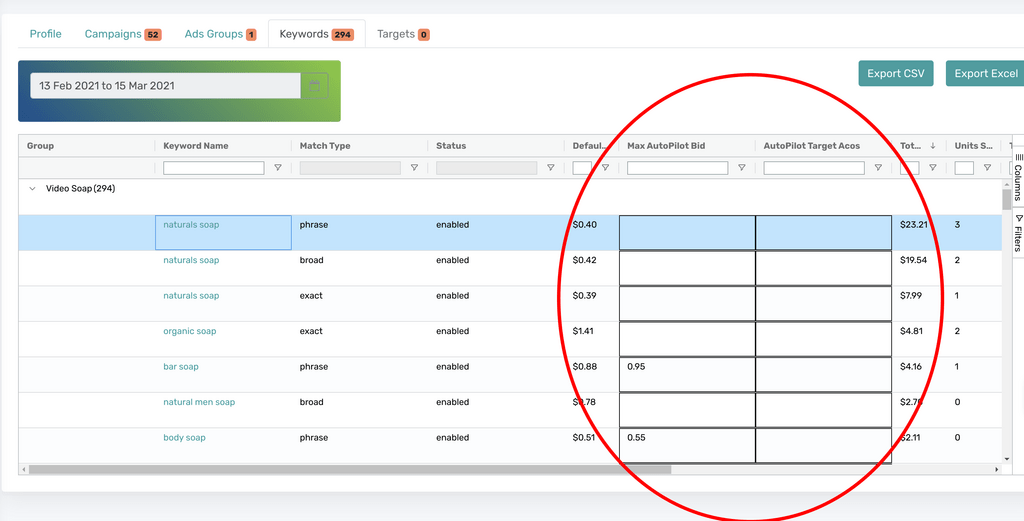The width and height of the screenshot is (1024, 521).
Task: Open the calendar date picker icon
Action: (314, 86)
